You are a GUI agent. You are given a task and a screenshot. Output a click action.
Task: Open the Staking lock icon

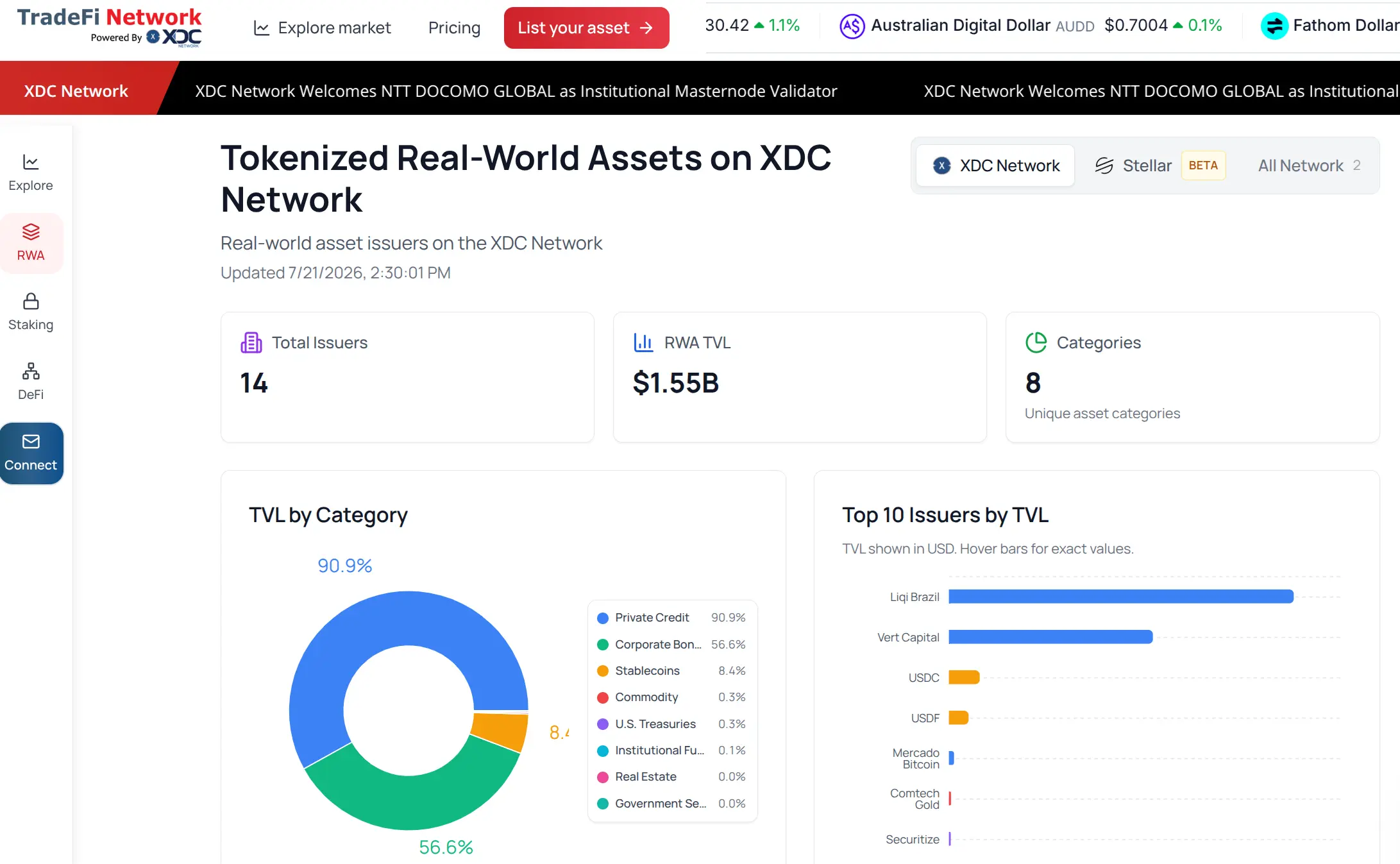31,301
